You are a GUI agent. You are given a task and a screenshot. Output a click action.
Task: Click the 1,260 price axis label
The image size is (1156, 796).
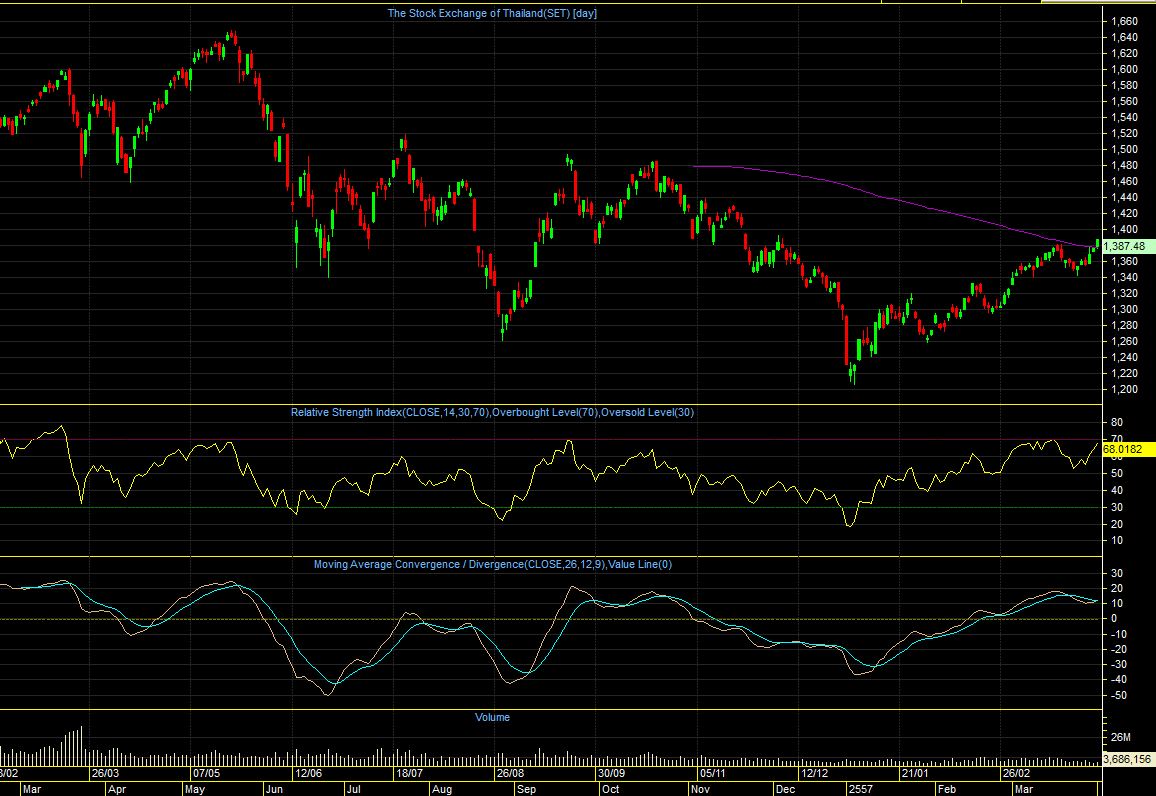[x=1124, y=341]
